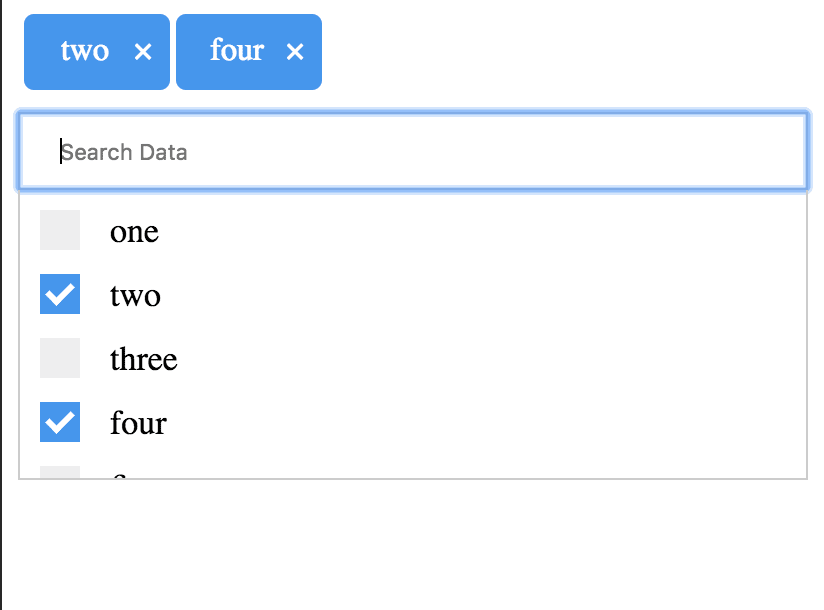Click blank area below the dropdown list
Viewport: 824px width, 610px height.
pos(413,544)
